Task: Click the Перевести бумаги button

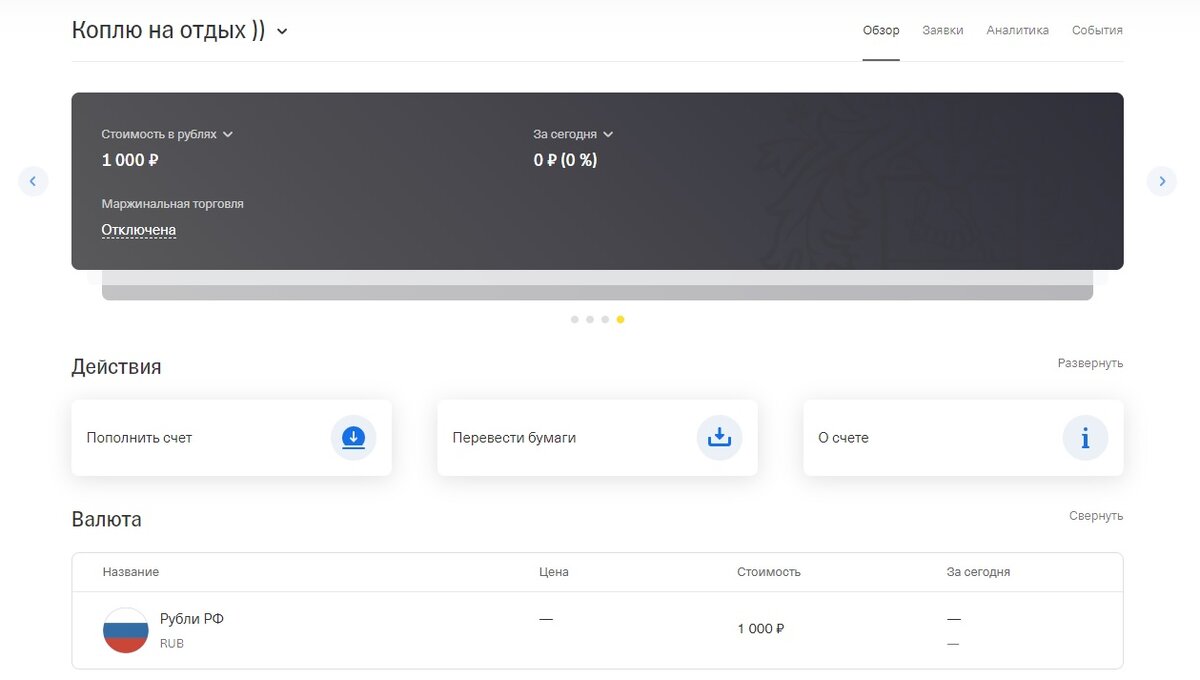Action: point(597,438)
